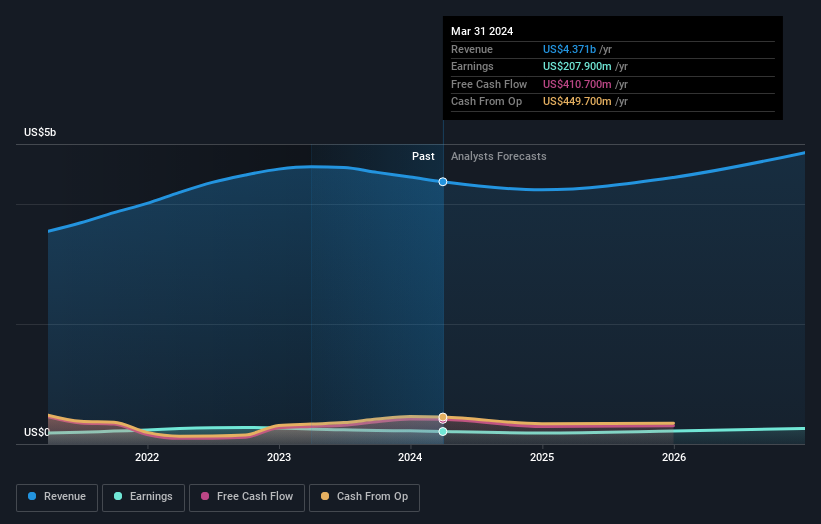Screen dimensions: 821x524
Task: Click the Revenue data point marker on the blue line
Action: coord(443,182)
